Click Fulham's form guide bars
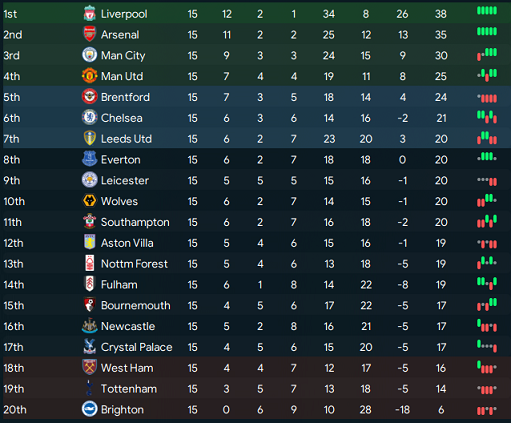The image size is (511, 423). 487,283
